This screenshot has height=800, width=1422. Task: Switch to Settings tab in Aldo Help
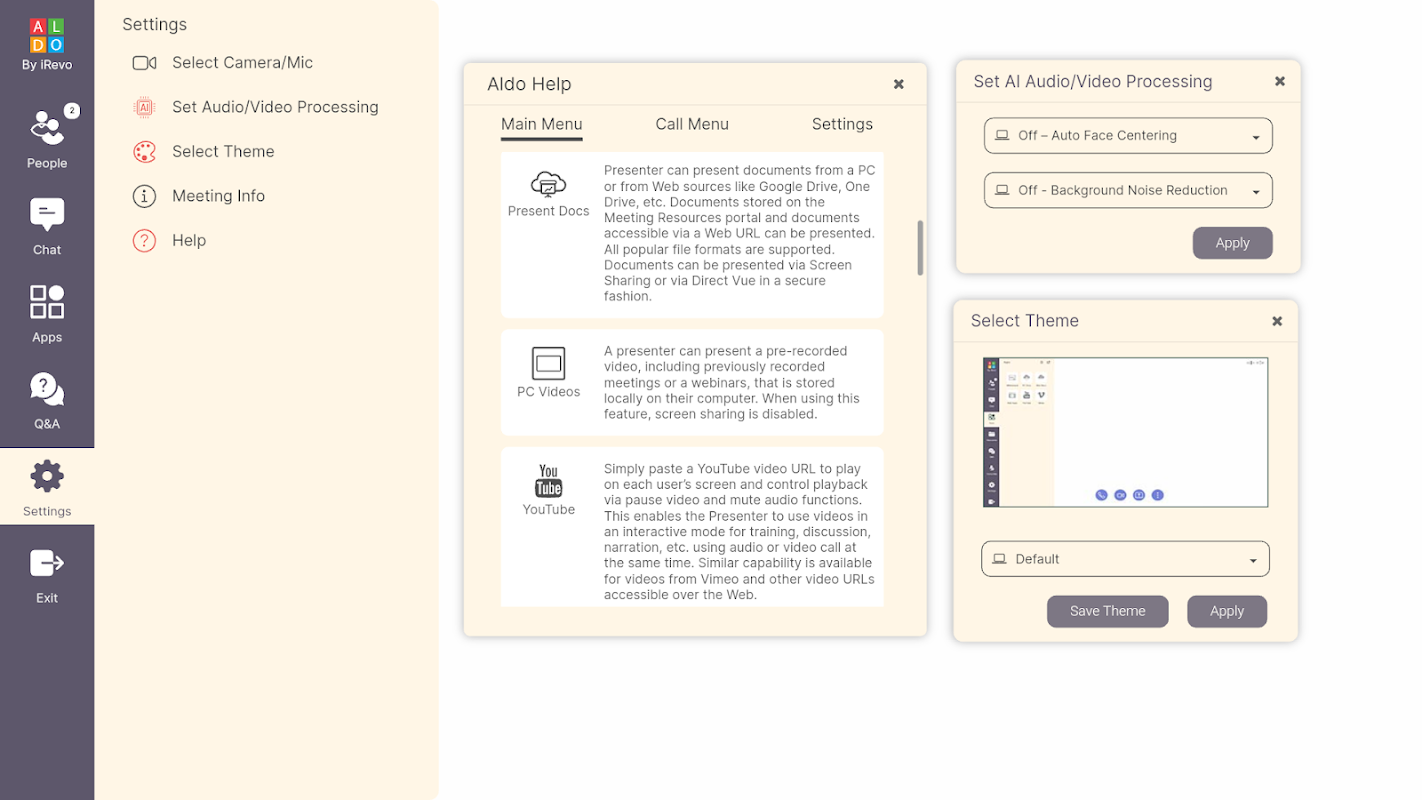[x=842, y=125]
